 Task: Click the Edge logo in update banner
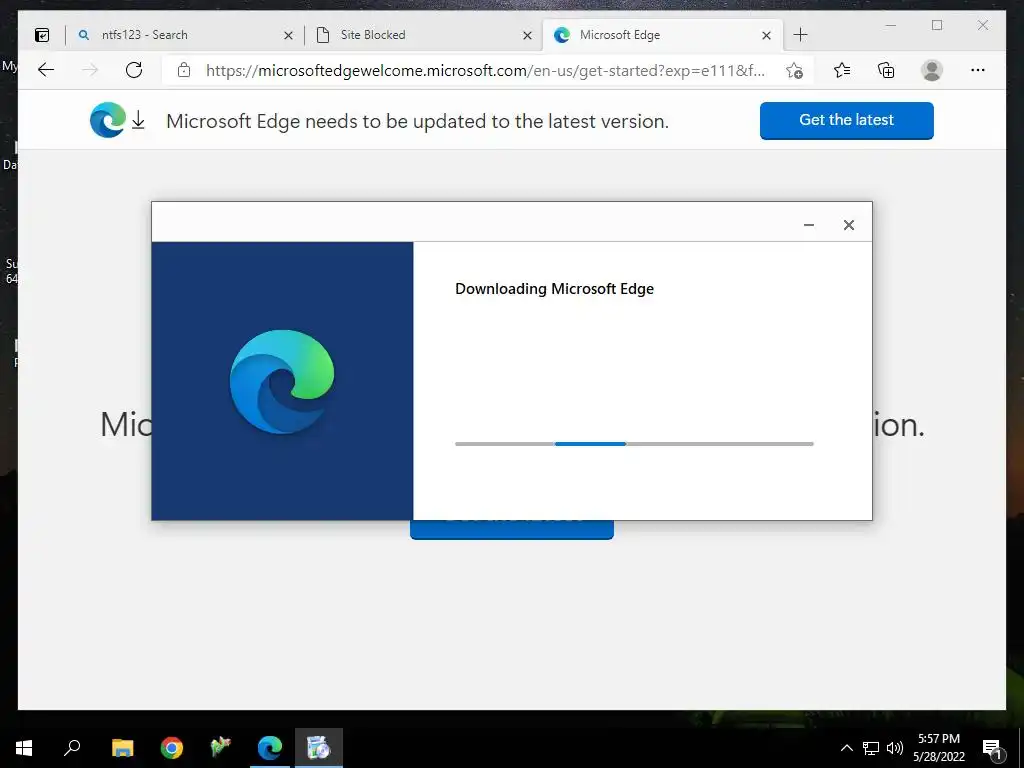(108, 120)
